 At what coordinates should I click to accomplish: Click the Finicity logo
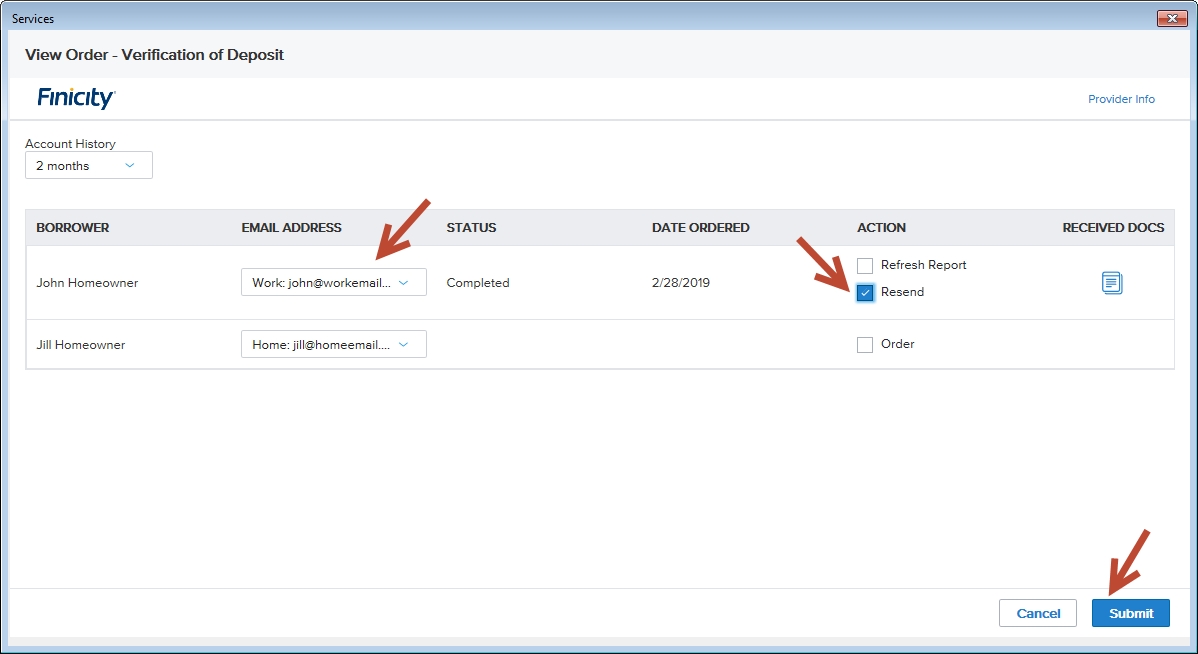(x=76, y=98)
